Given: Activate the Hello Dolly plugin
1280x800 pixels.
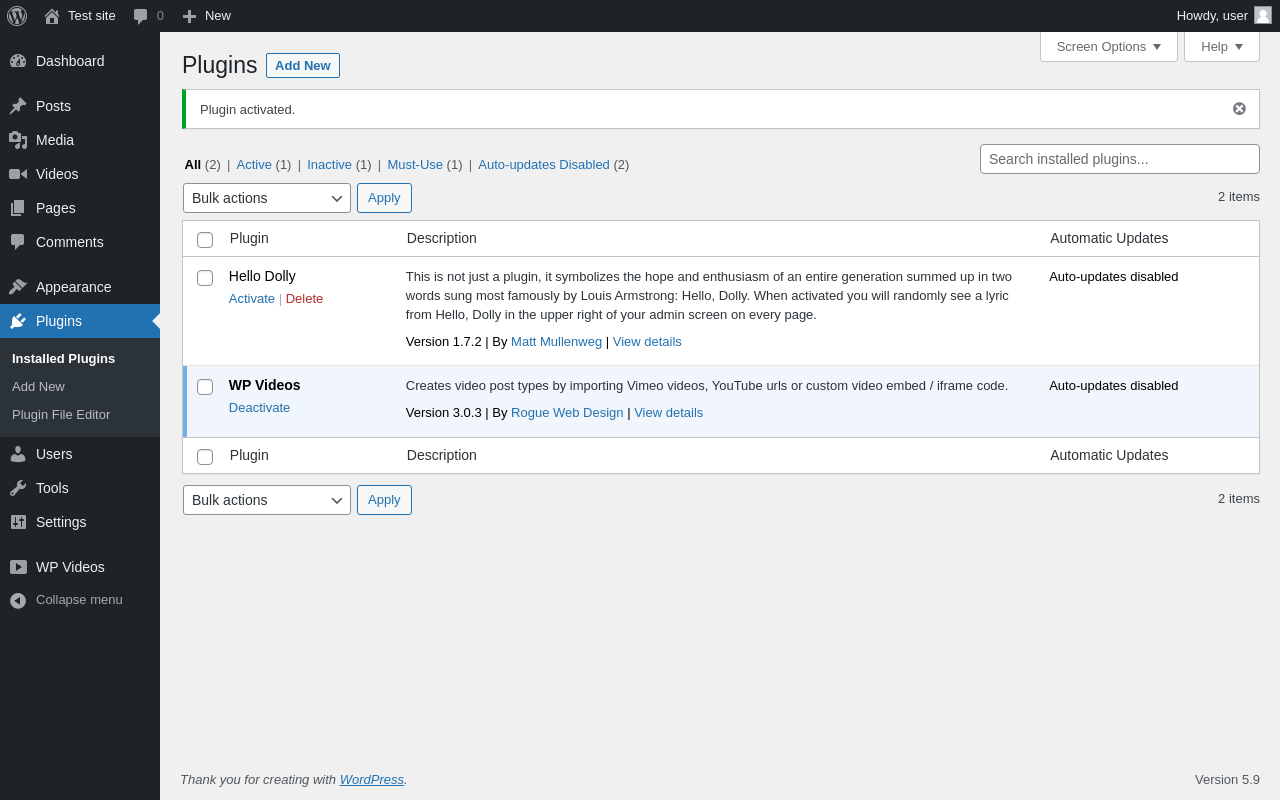Looking at the screenshot, I should tap(252, 299).
